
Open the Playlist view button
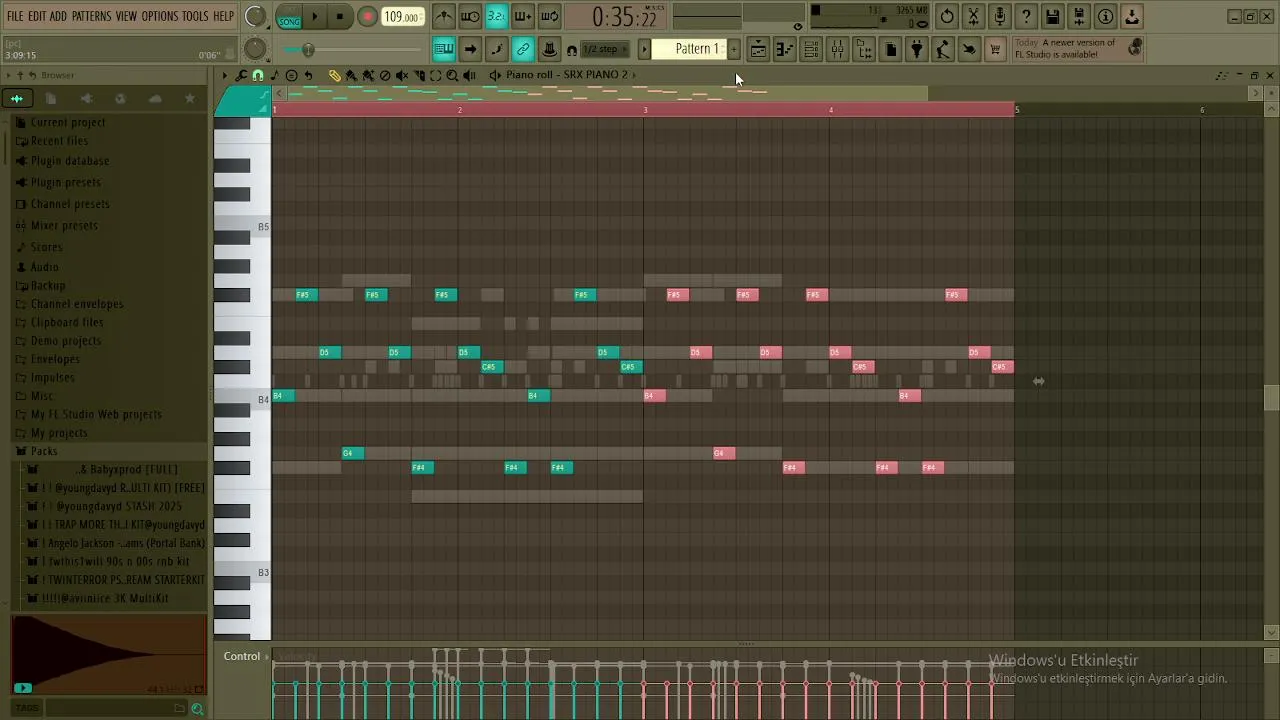[x=758, y=49]
